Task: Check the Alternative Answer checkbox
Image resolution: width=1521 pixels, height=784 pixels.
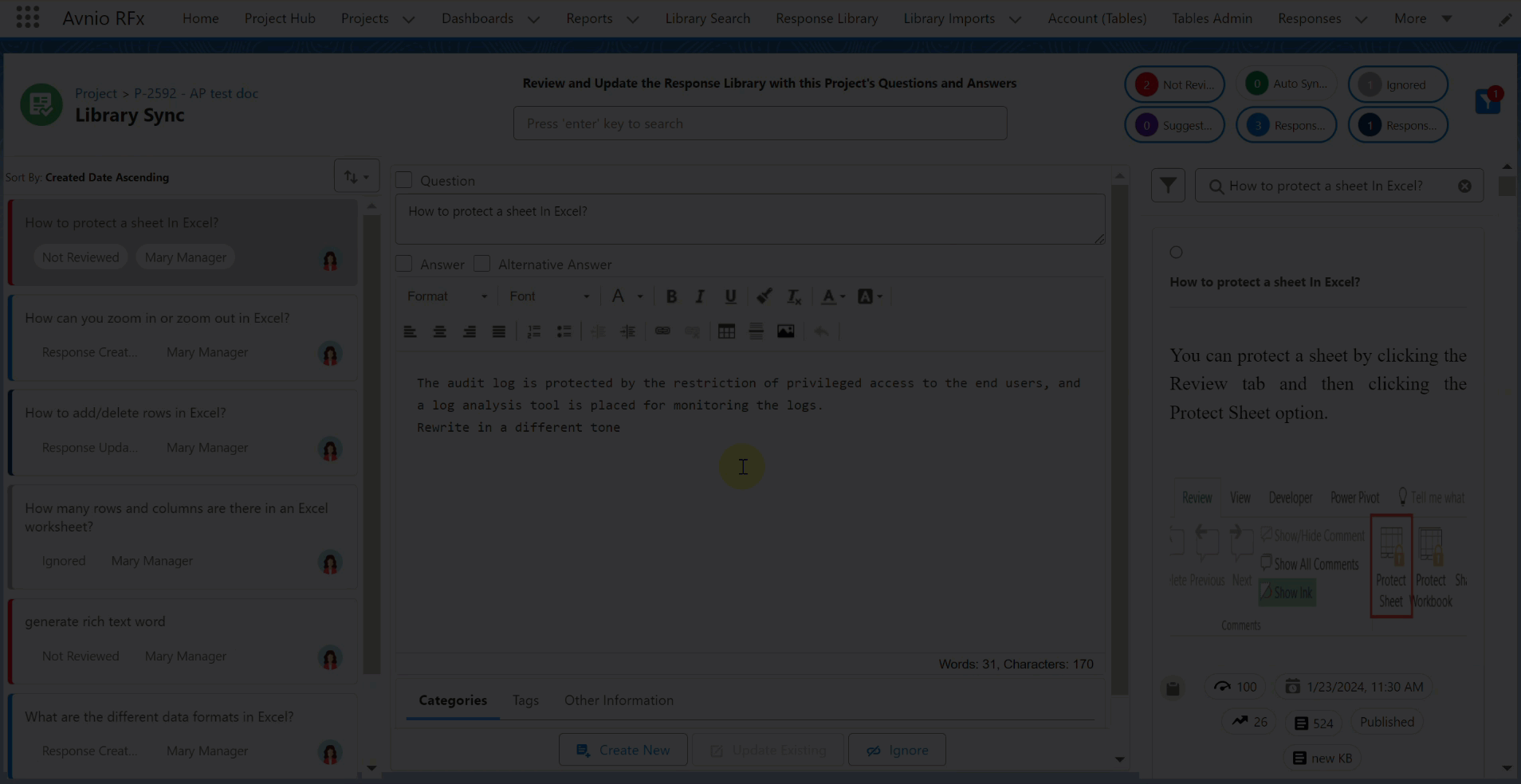Action: 481,264
